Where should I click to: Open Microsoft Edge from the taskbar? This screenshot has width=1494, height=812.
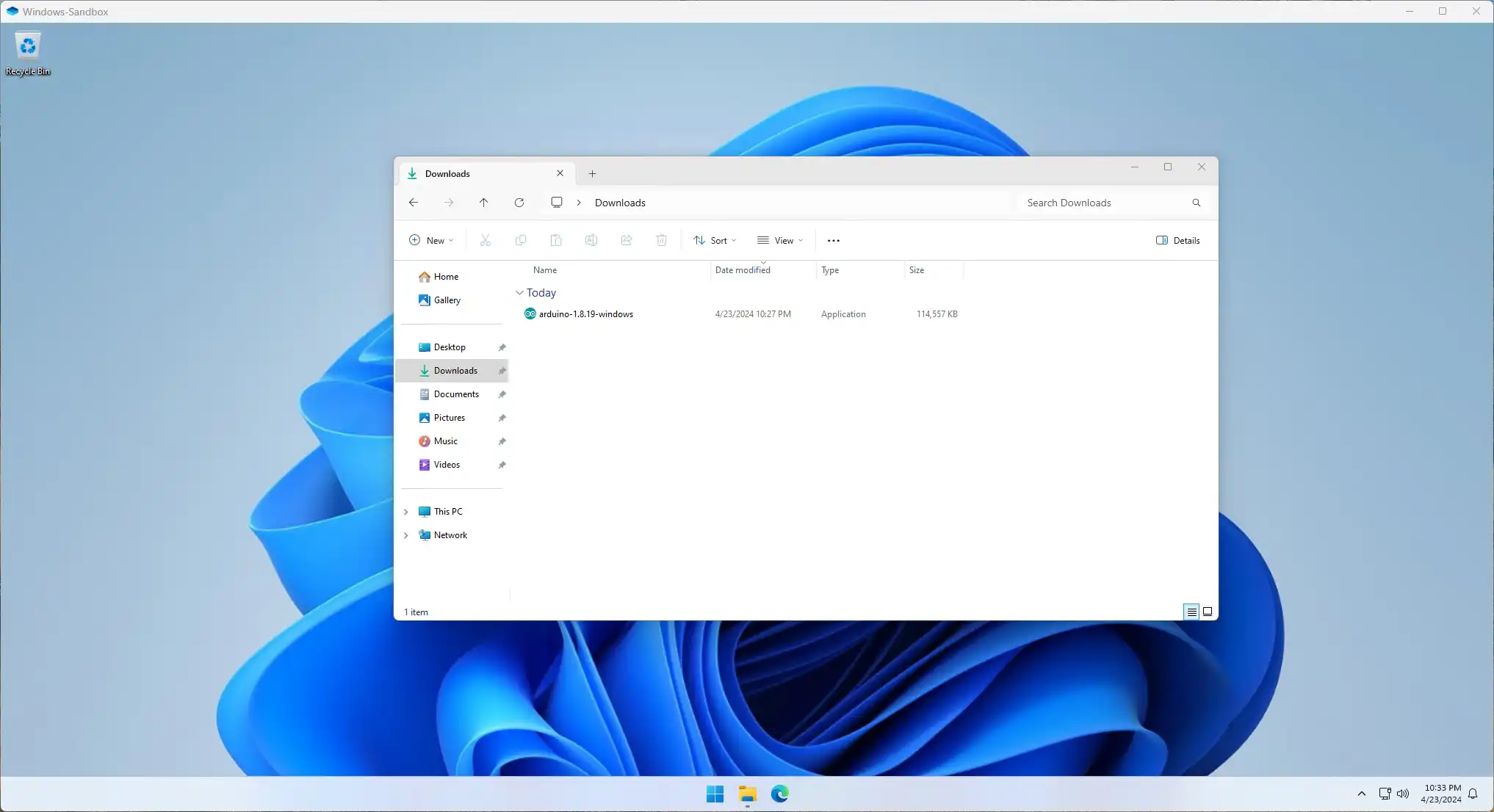tap(779, 794)
